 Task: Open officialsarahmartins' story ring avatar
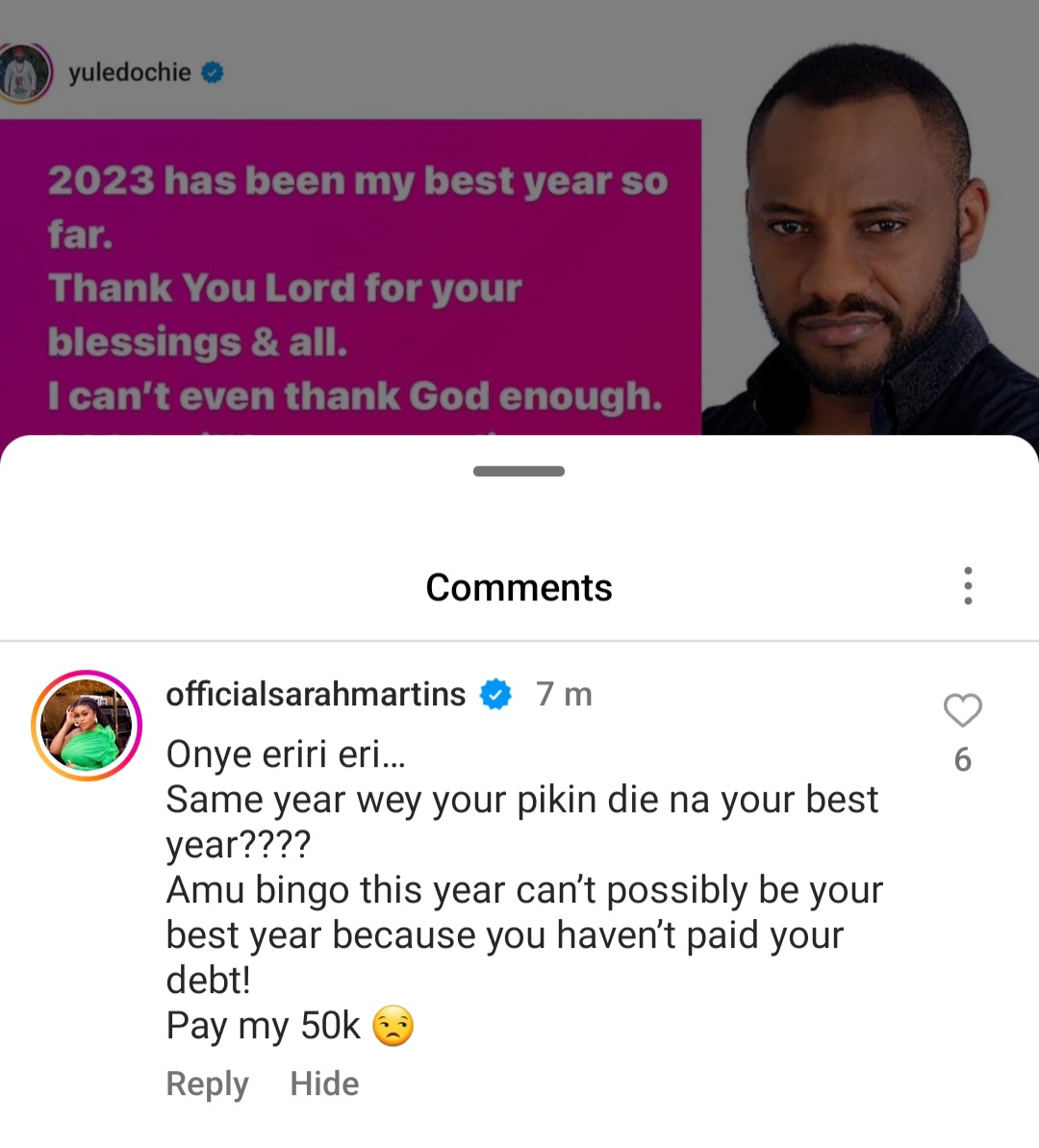click(x=87, y=725)
